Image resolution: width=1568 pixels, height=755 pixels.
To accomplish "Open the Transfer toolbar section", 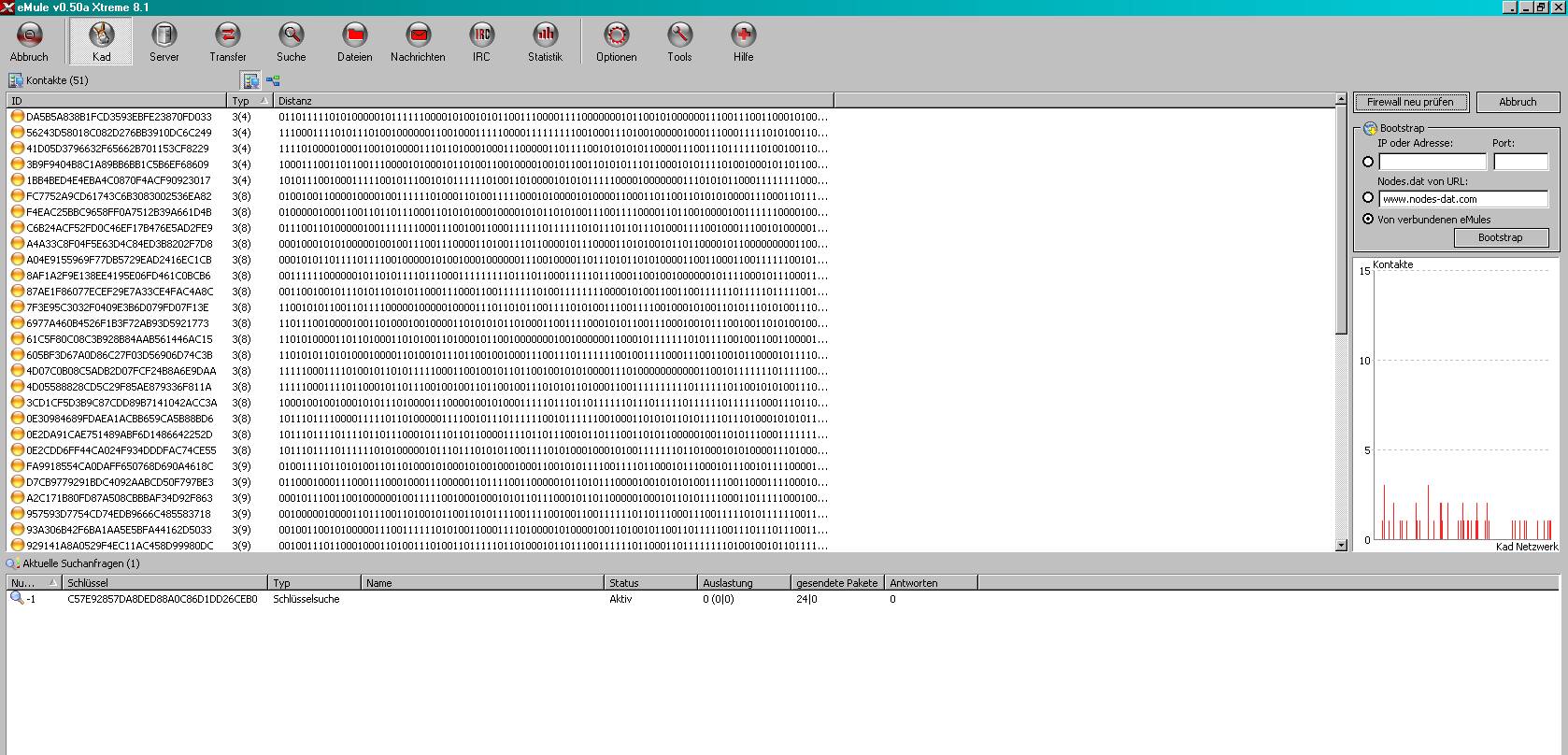I will click(x=228, y=43).
